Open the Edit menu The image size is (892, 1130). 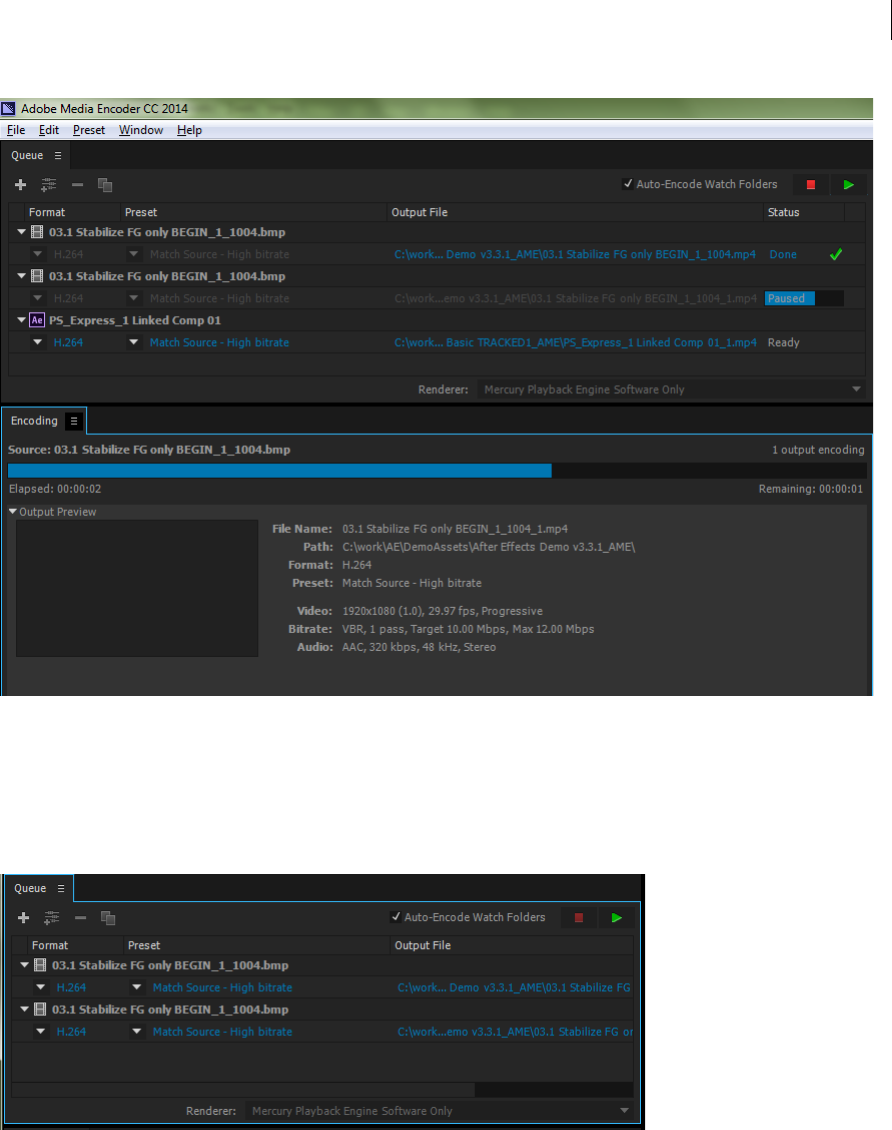49,130
